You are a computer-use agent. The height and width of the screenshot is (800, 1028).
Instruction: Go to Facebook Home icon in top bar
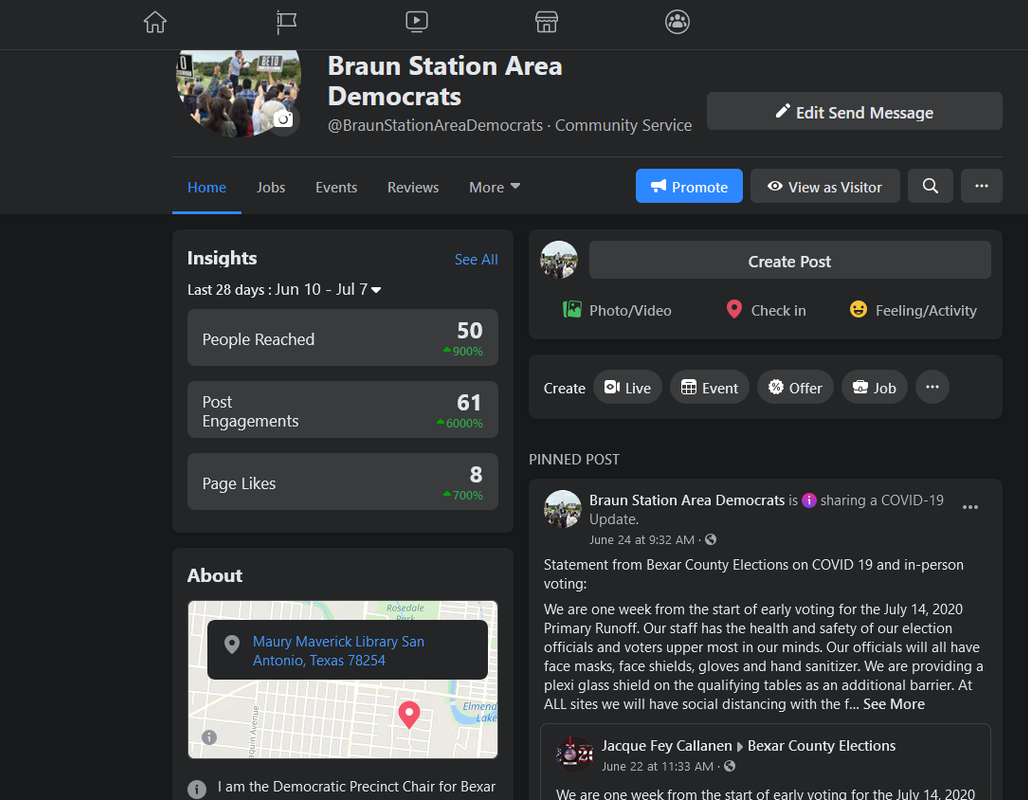click(x=155, y=22)
